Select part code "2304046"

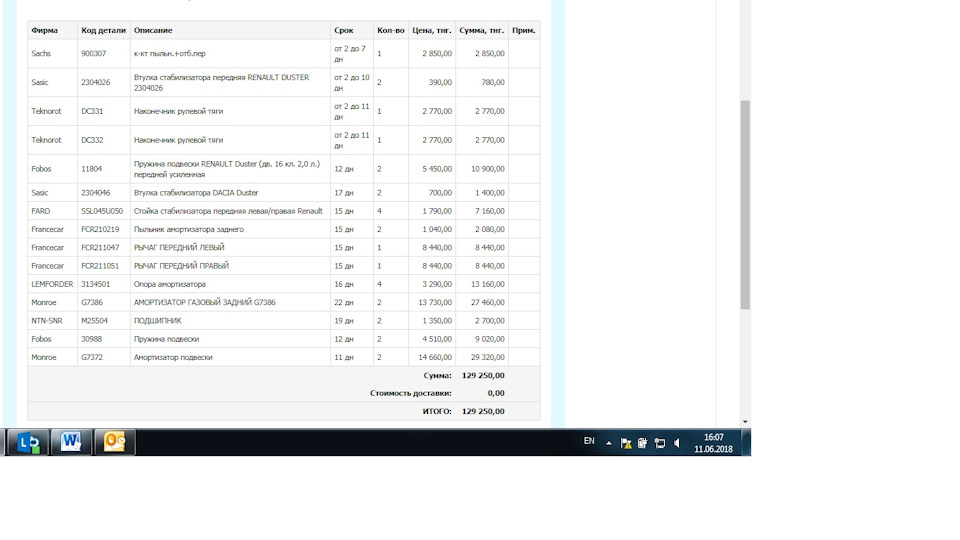tap(96, 192)
